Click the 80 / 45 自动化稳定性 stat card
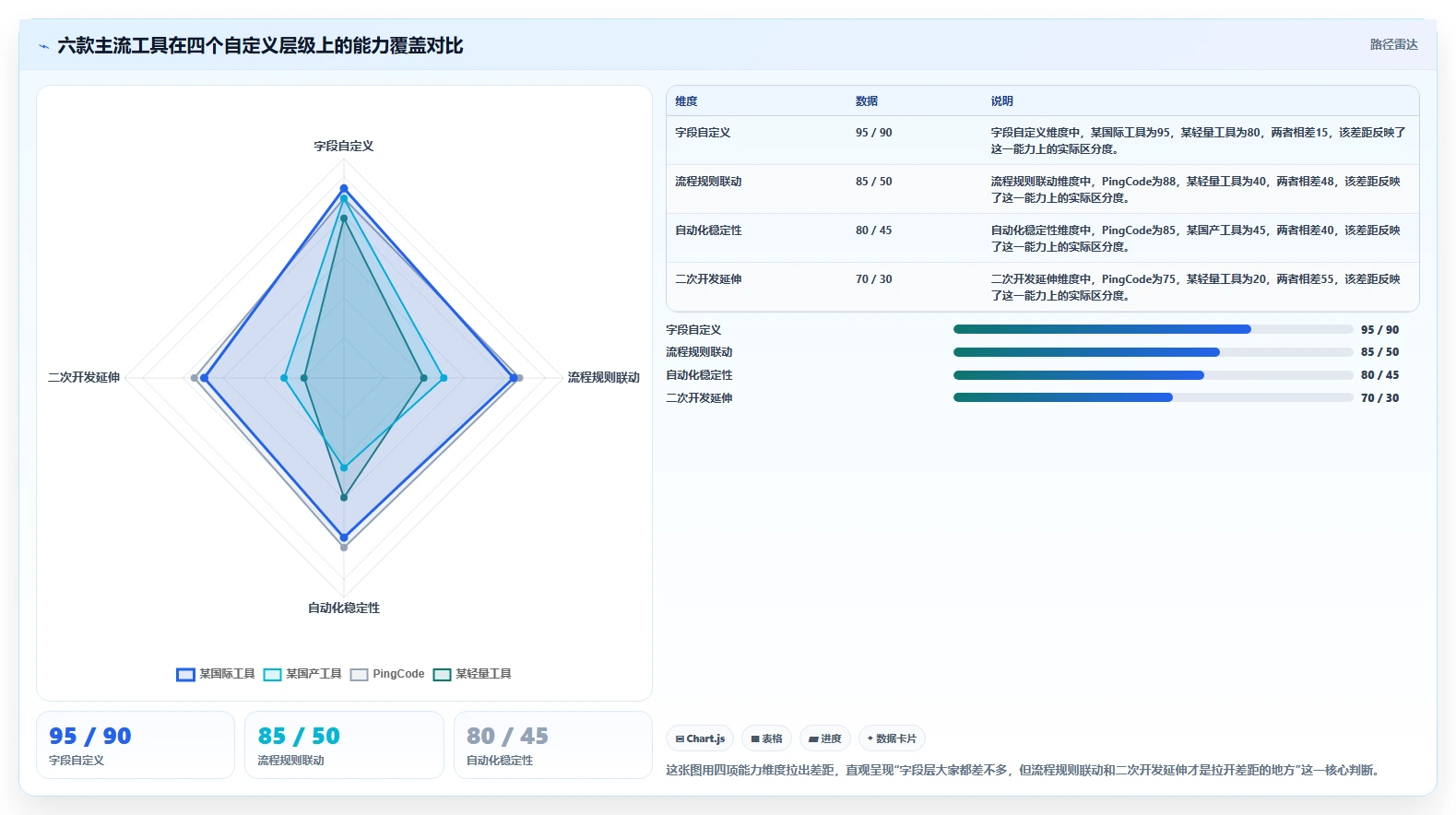Viewport: 1456px width, 815px height. click(x=553, y=745)
